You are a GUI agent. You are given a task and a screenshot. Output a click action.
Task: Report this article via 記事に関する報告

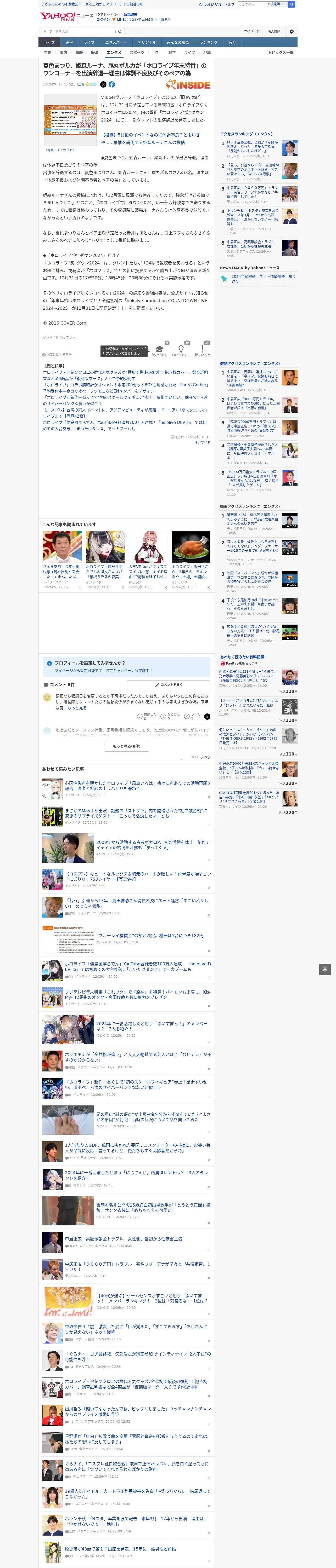[x=57, y=354]
